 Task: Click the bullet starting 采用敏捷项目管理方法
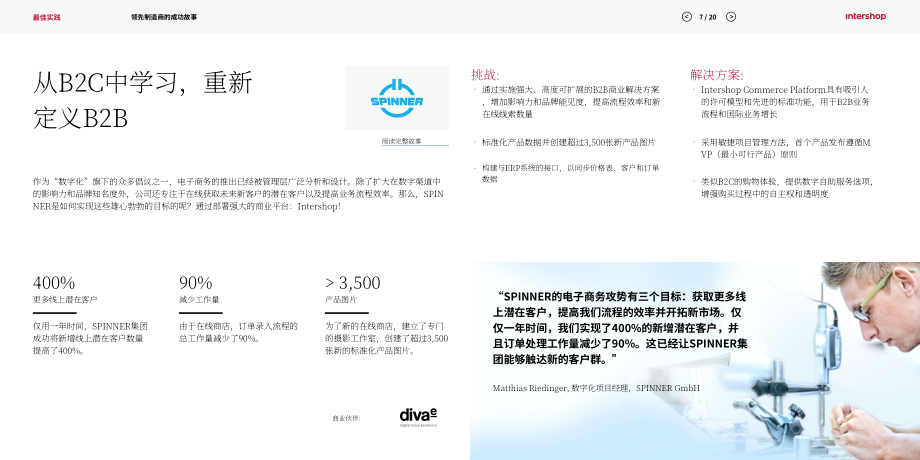[786, 148]
